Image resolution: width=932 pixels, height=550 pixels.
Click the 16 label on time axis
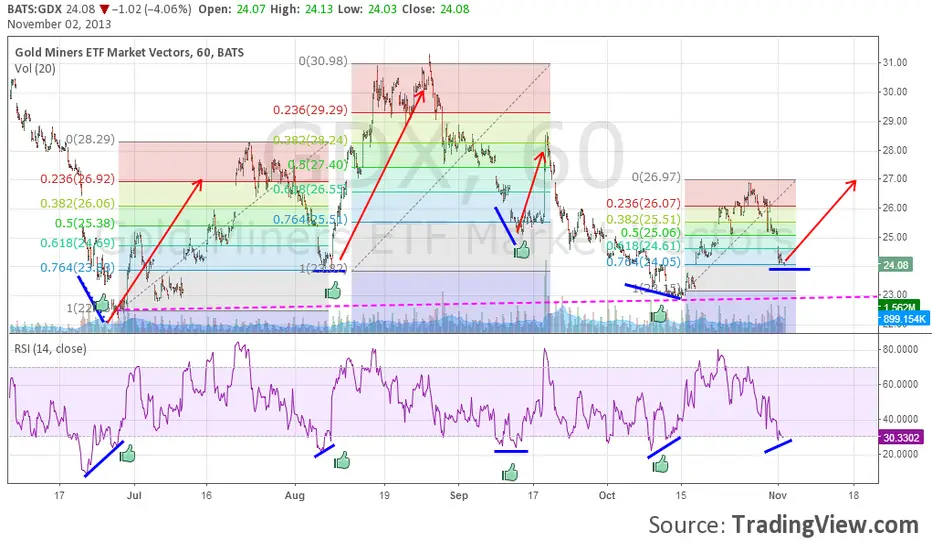pyautogui.click(x=206, y=495)
